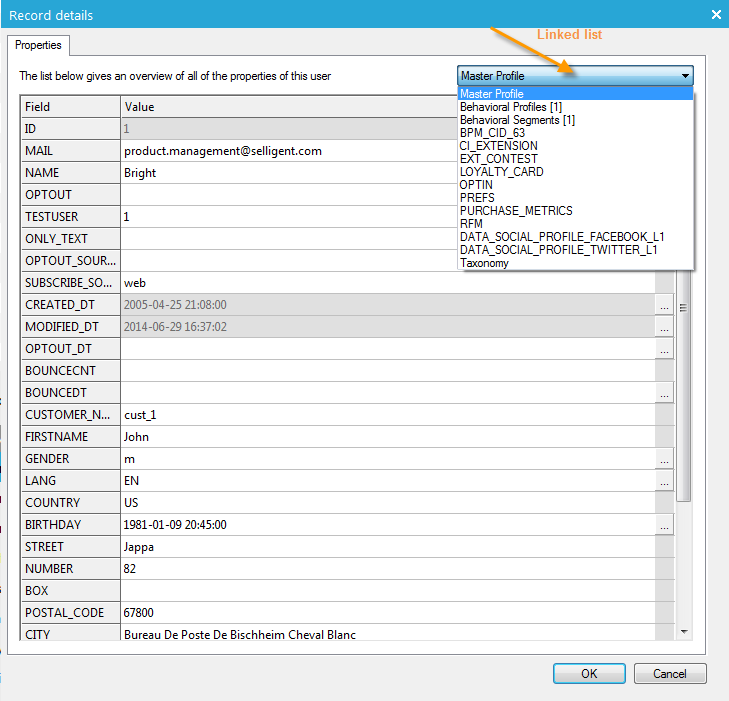Screen dimensions: 729x701
Task: Open BIRTHDAY date picker ellipsis button
Action: click(665, 525)
